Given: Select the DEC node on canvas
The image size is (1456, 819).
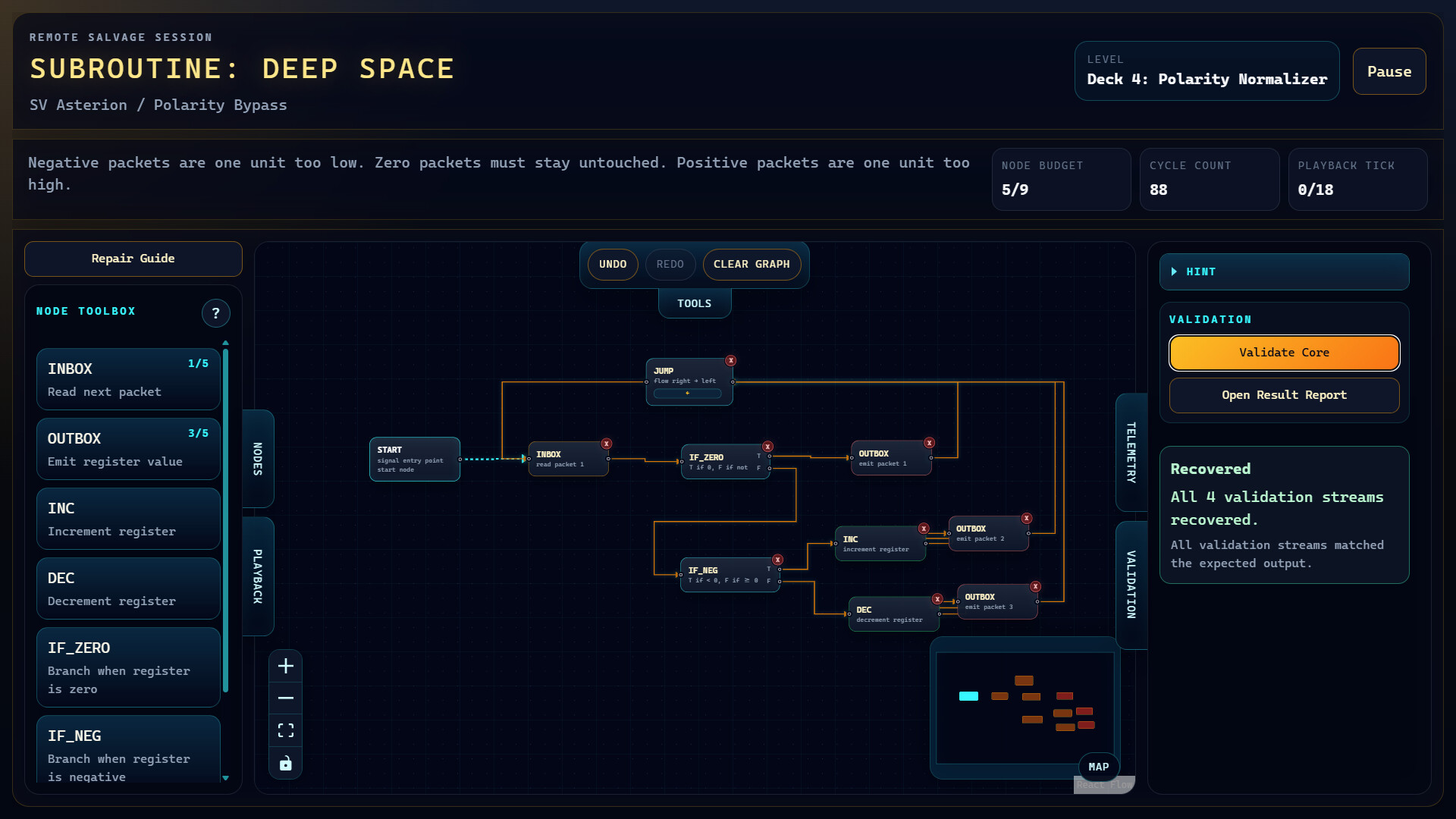Looking at the screenshot, I should coord(894,614).
